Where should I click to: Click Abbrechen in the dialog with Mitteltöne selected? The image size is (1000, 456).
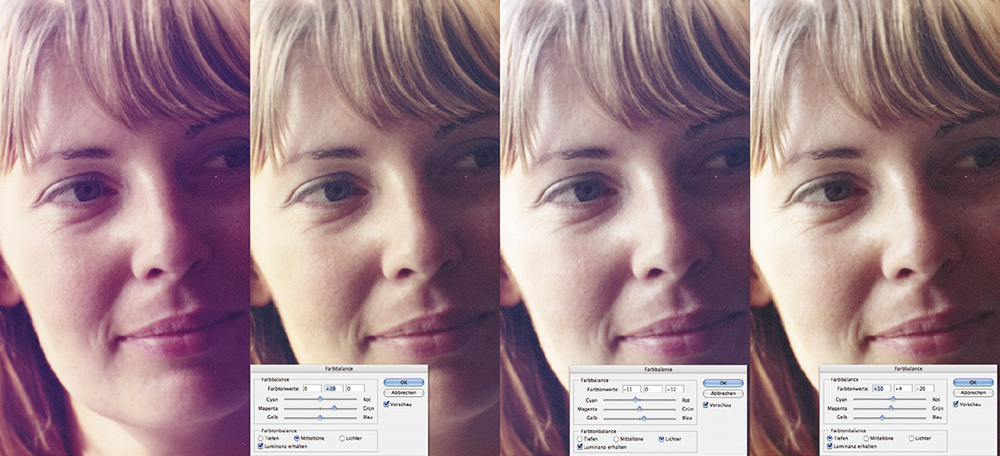[404, 393]
